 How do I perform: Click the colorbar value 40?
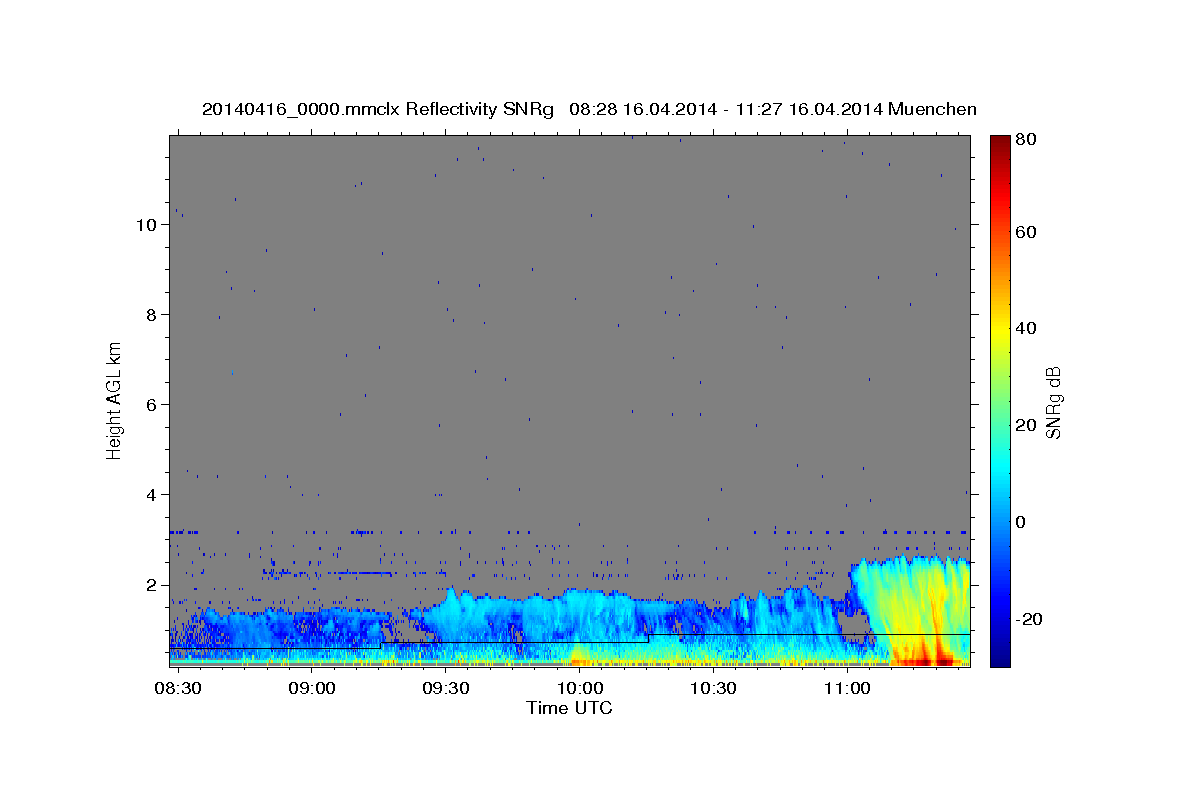point(1028,328)
